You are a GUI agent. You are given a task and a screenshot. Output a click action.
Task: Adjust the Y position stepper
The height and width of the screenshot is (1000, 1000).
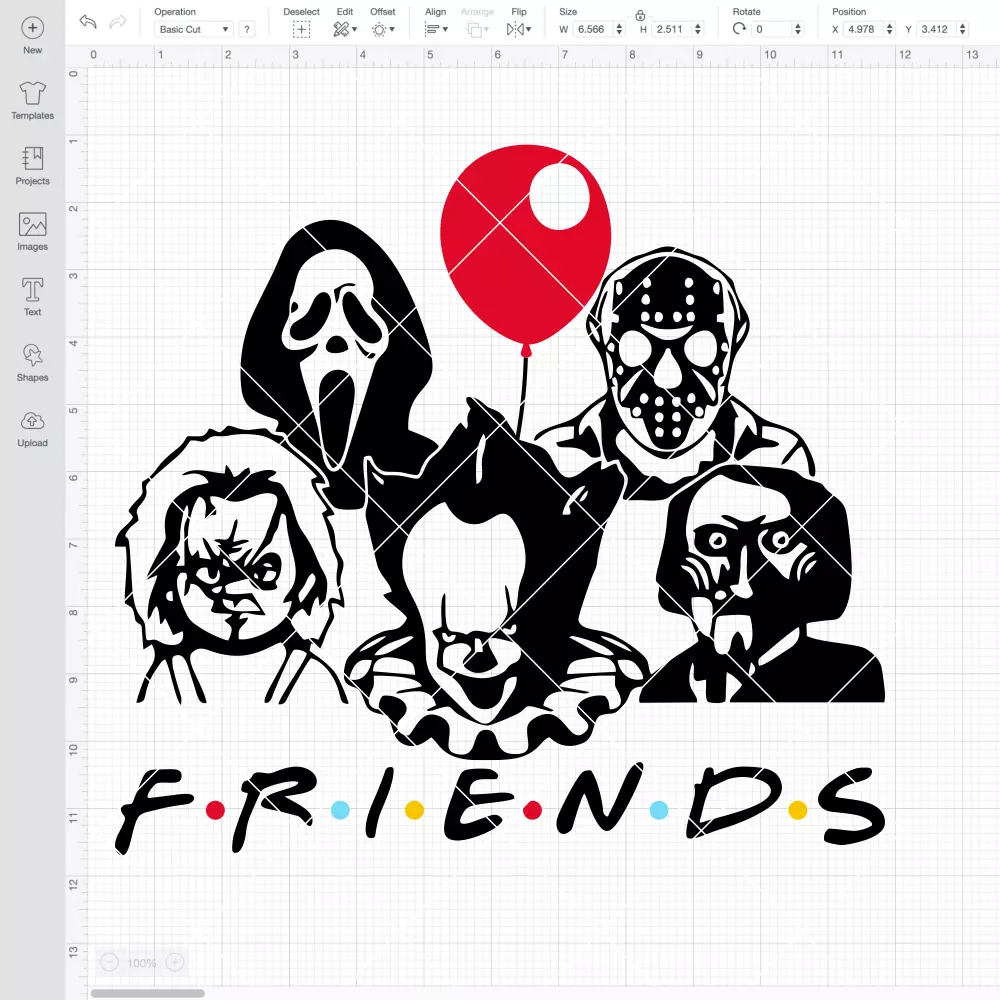[962, 29]
